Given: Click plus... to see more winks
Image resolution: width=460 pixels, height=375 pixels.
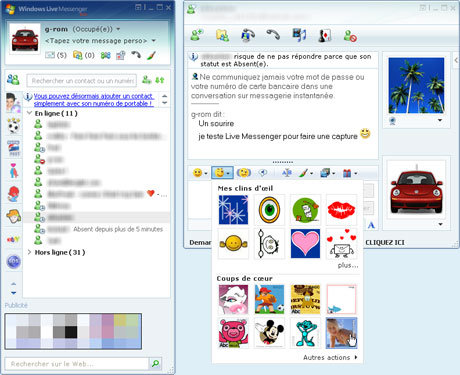Looking at the screenshot, I should 348,265.
